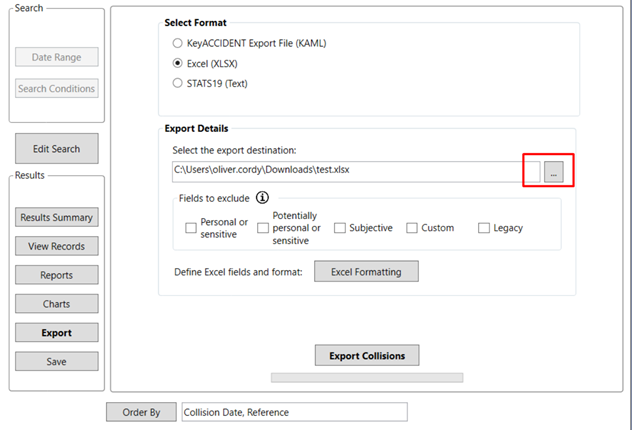
Task: Choose the Excel (XLSX) radio option
Action: point(178,63)
